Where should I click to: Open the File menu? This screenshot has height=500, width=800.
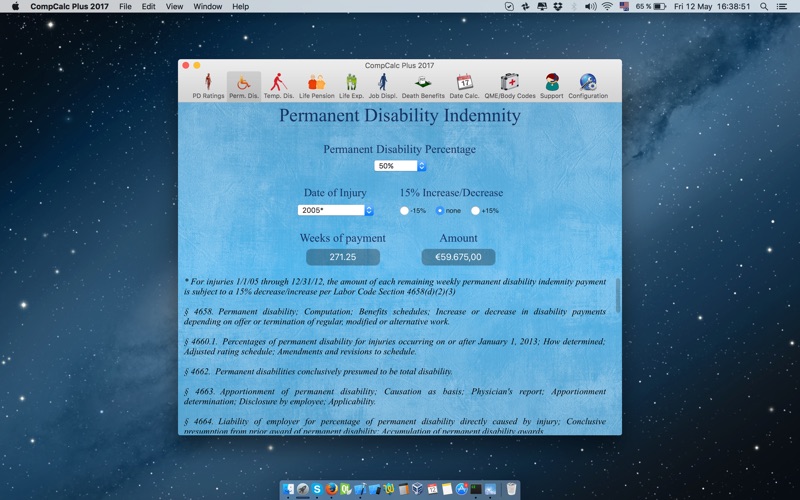(x=125, y=6)
